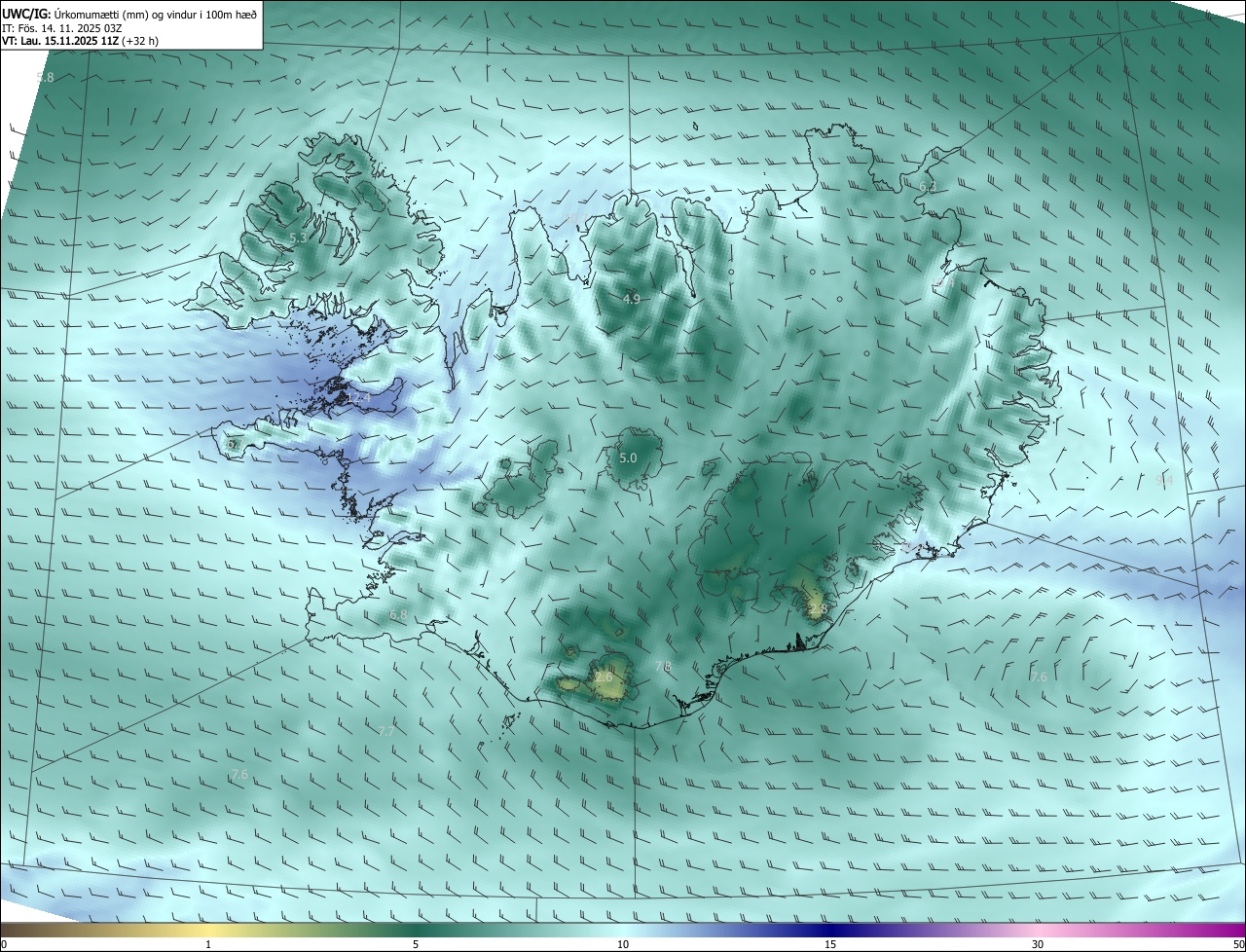This screenshot has height=952, width=1246.
Task: Click the 7.7 value label
Action: tap(386, 731)
